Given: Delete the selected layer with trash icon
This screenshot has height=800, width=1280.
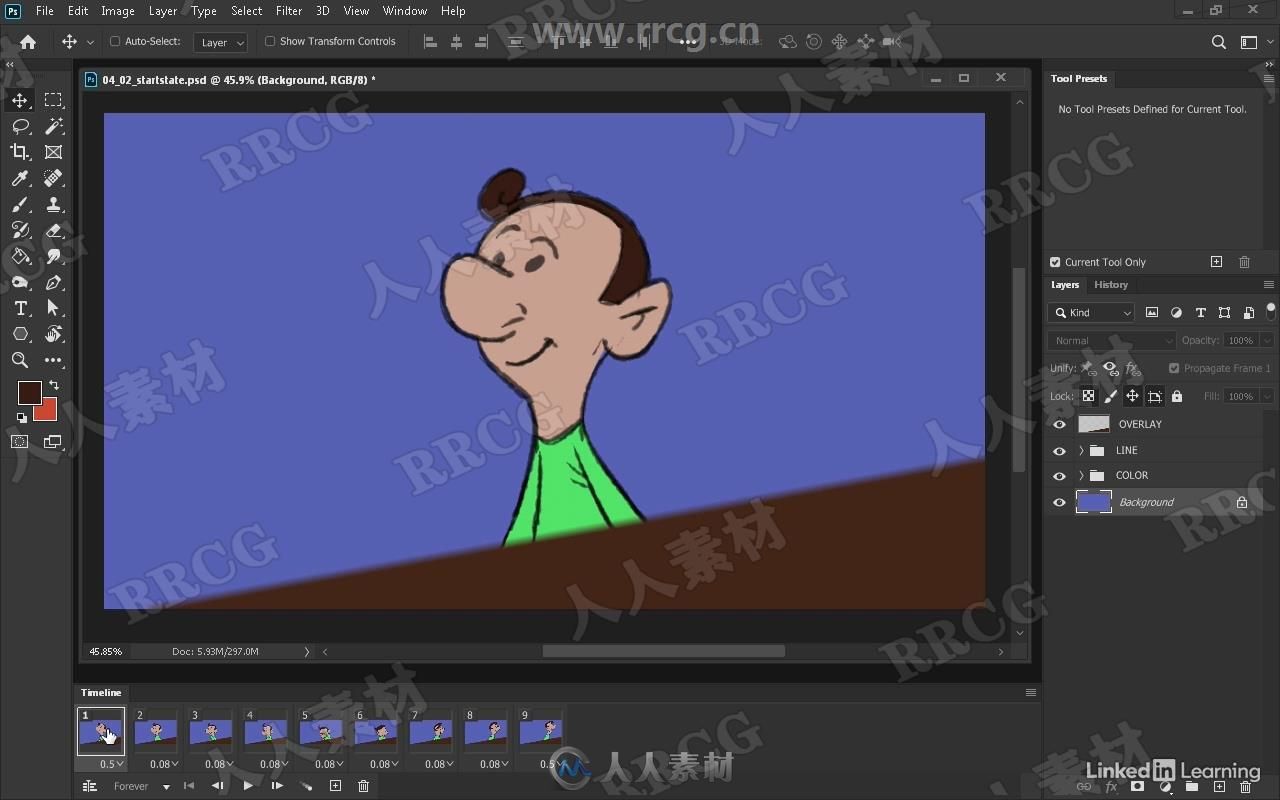Looking at the screenshot, I should [1246, 787].
